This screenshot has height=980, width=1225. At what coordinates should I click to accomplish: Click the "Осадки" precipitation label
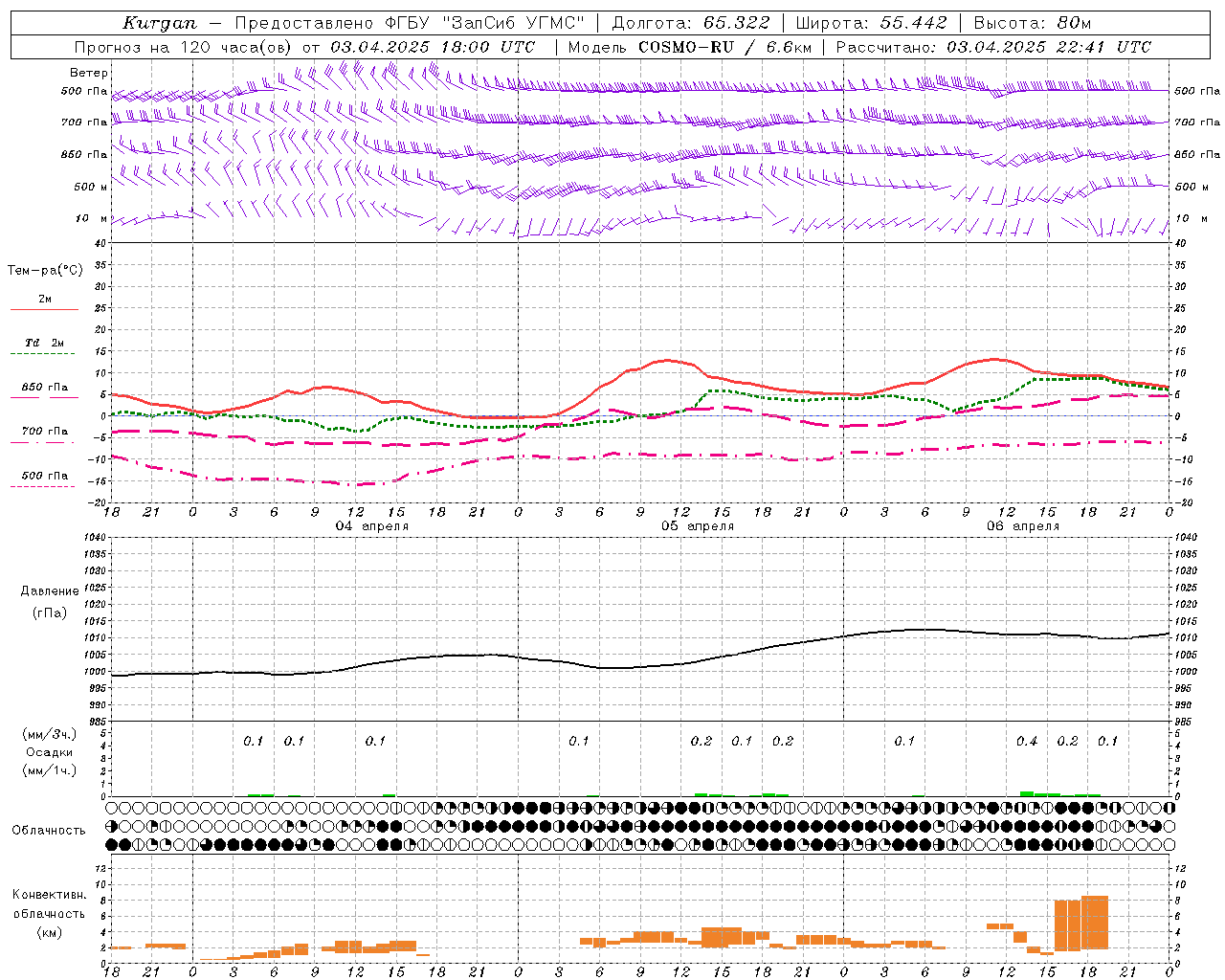(x=50, y=752)
